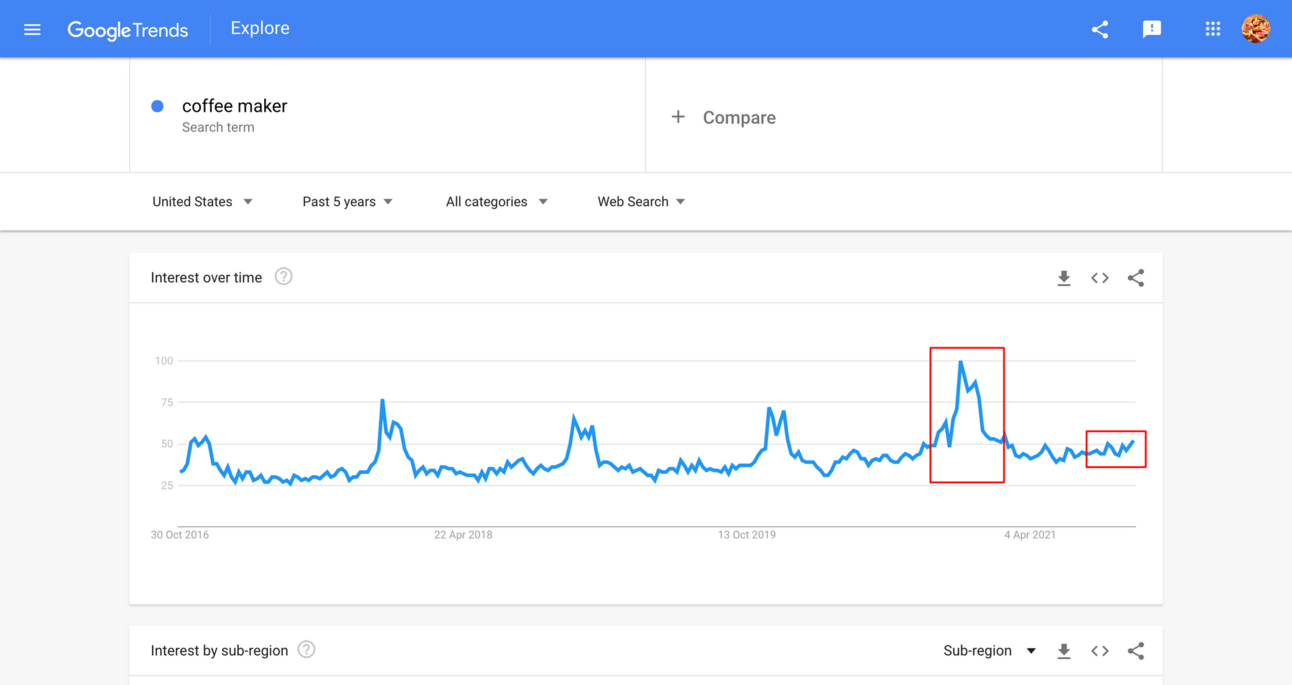The image size is (1292, 685).
Task: Expand the All categories dropdown
Action: 496,202
